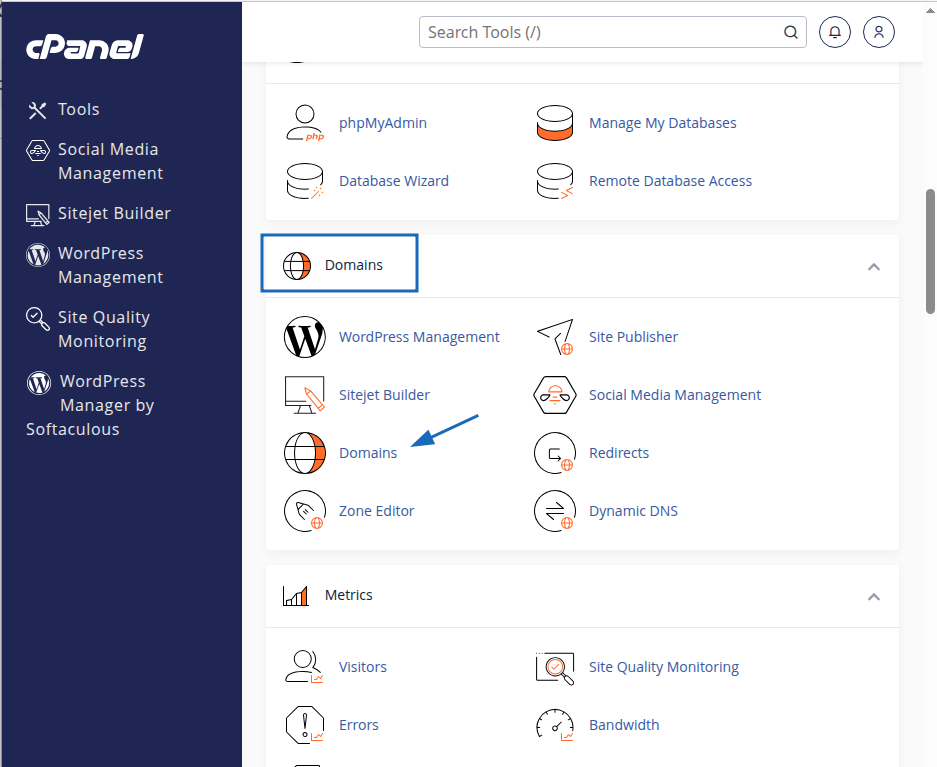Image resolution: width=937 pixels, height=767 pixels.
Task: Open Sitejet Builder from the sidebar
Action: point(113,214)
